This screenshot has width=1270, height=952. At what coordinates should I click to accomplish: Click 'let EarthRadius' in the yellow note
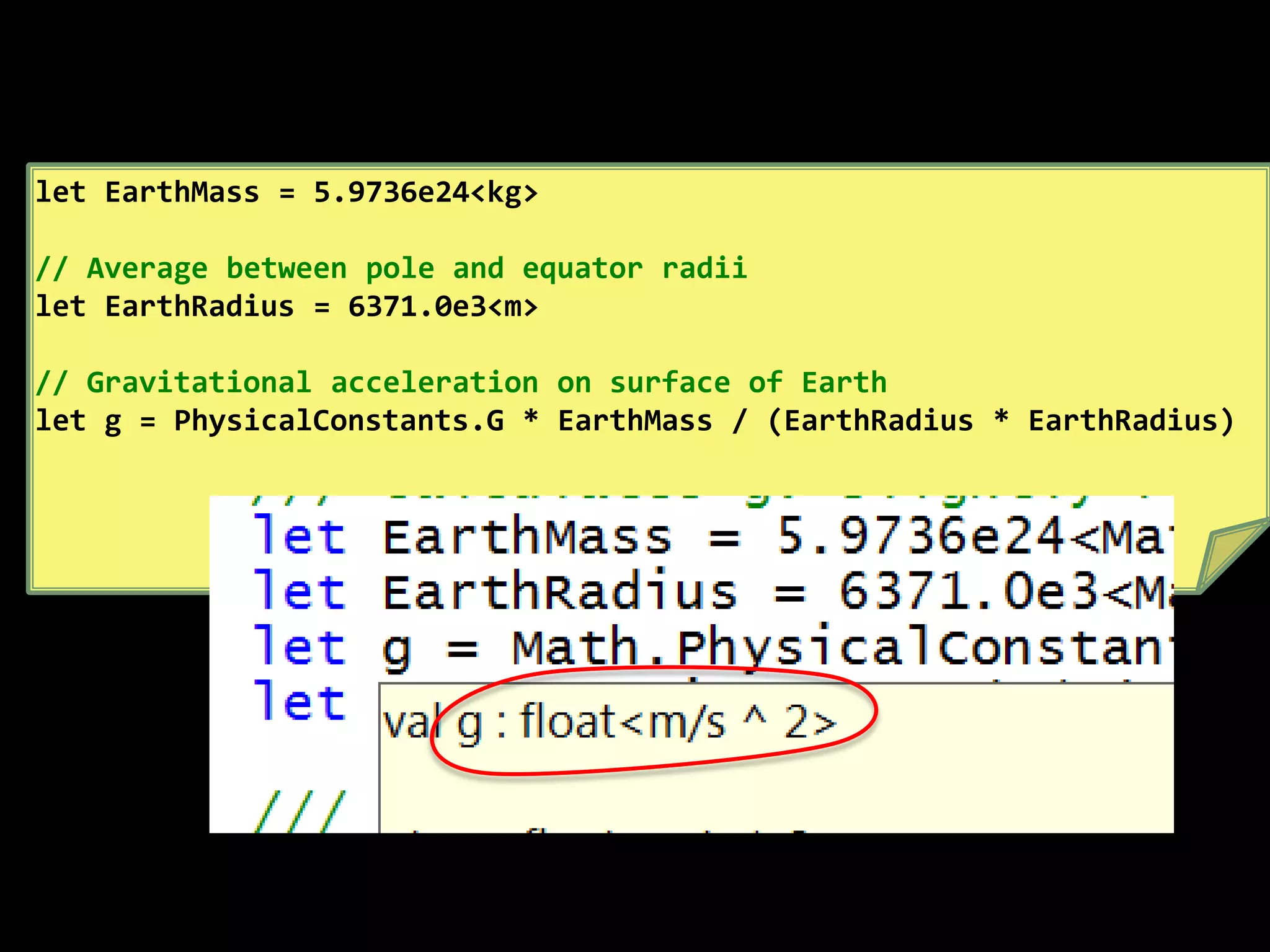[164, 307]
